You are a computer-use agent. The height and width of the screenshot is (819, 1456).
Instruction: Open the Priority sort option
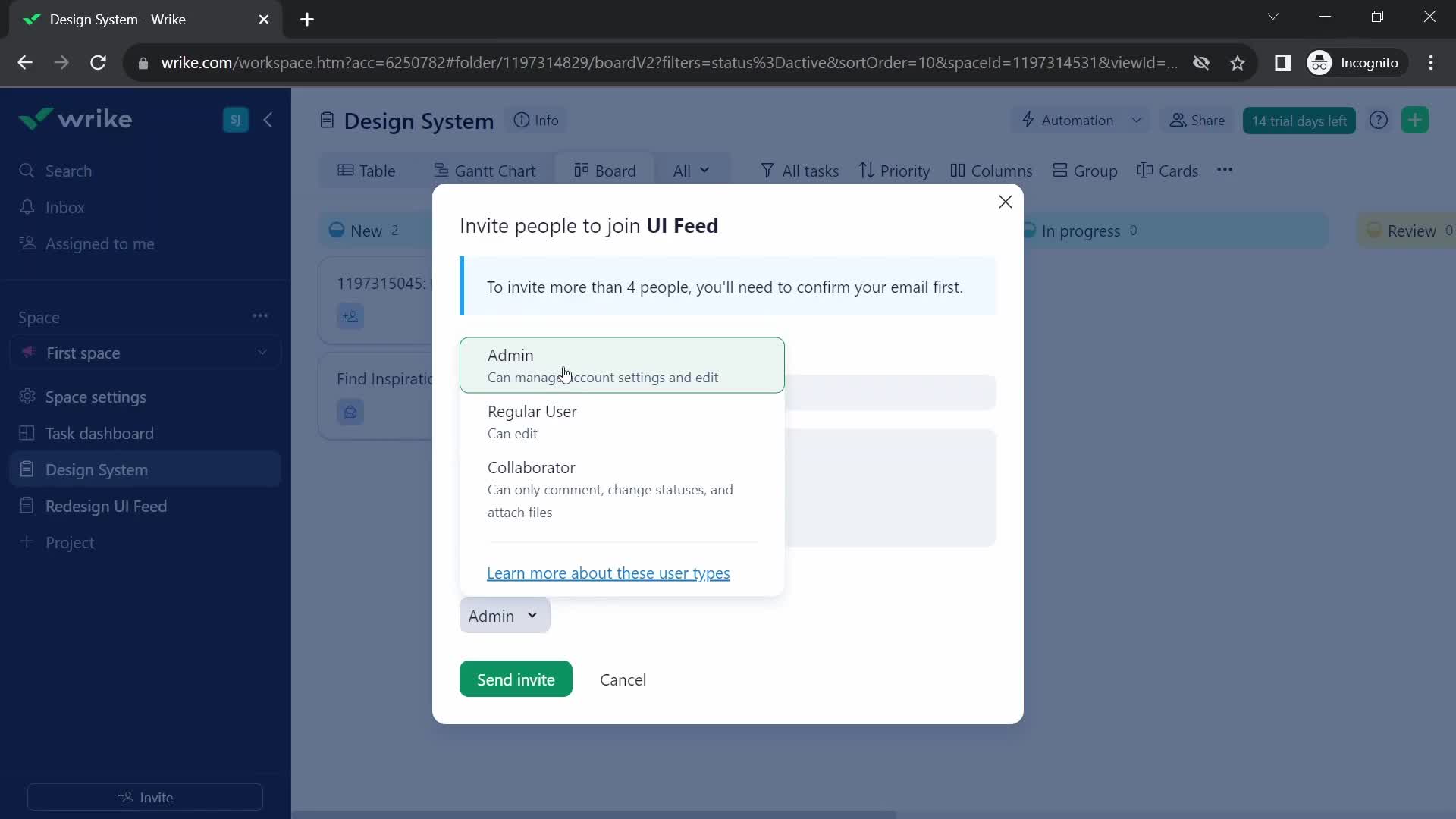pos(895,171)
